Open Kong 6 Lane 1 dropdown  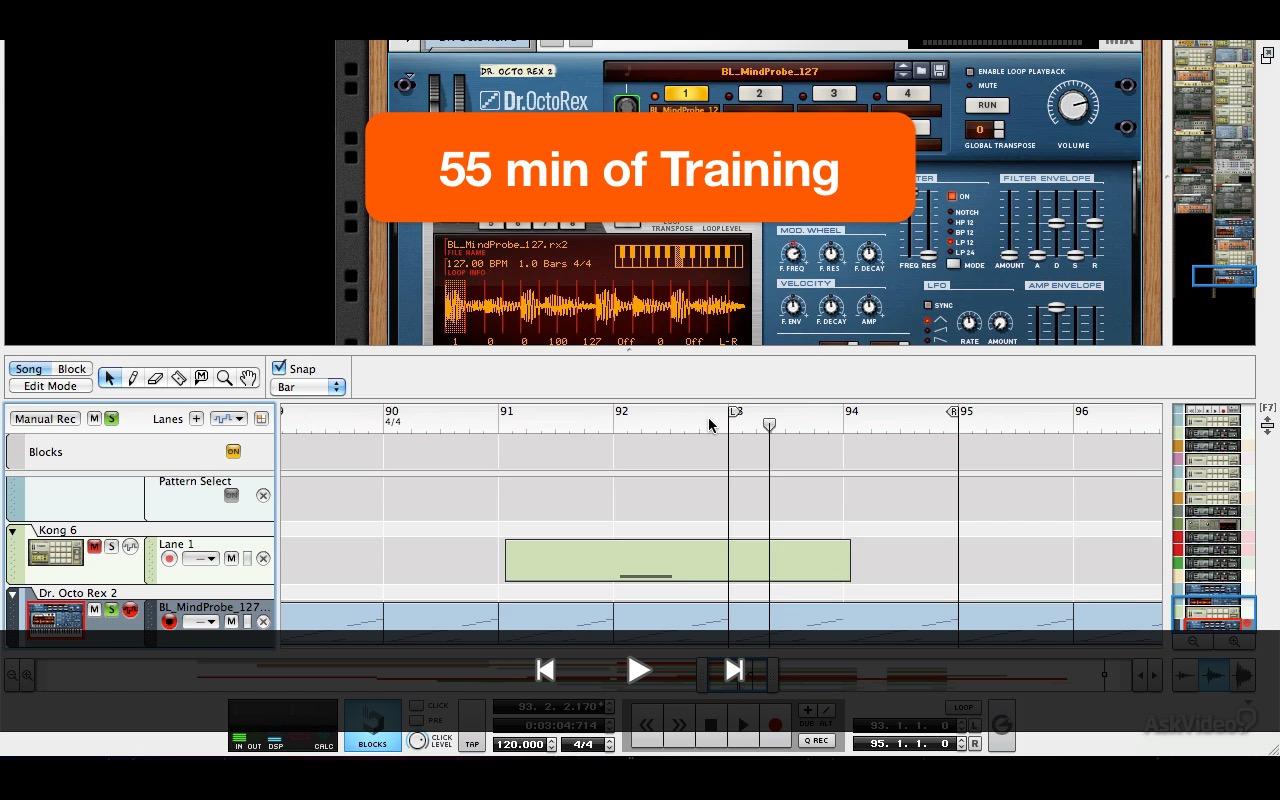[x=200, y=558]
